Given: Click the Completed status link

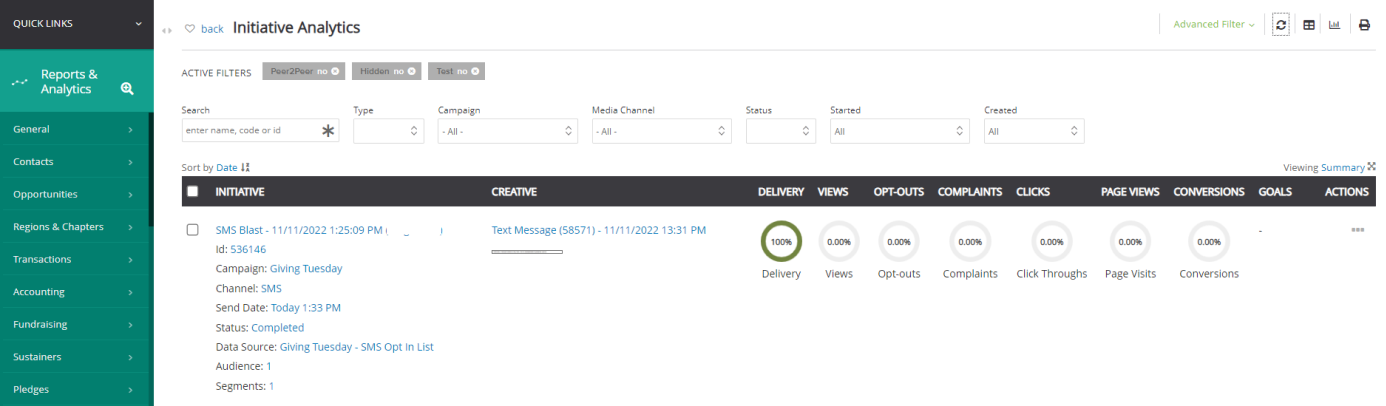Looking at the screenshot, I should (x=278, y=327).
